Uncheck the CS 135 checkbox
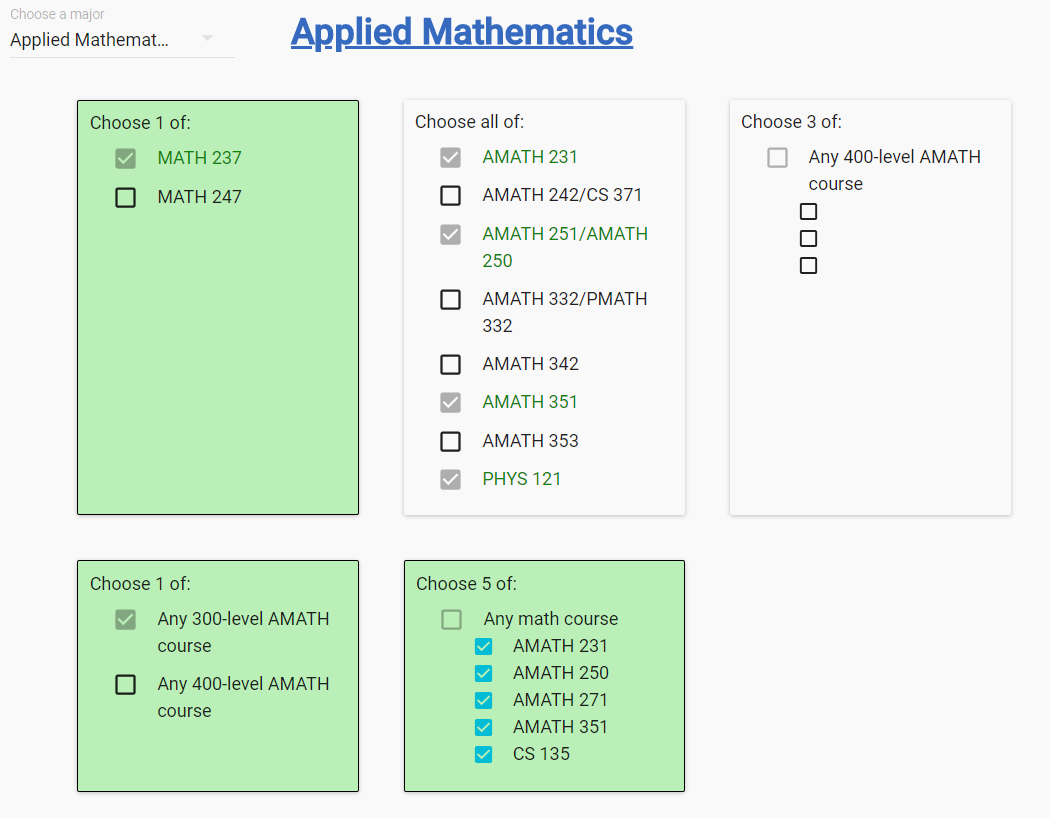The height and width of the screenshot is (818, 1050). (483, 755)
